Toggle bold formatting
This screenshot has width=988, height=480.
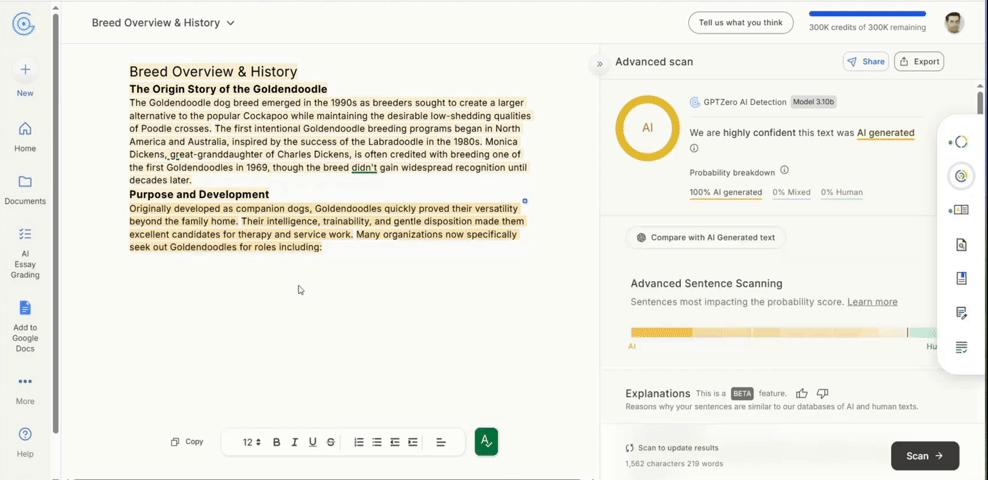[x=276, y=442]
